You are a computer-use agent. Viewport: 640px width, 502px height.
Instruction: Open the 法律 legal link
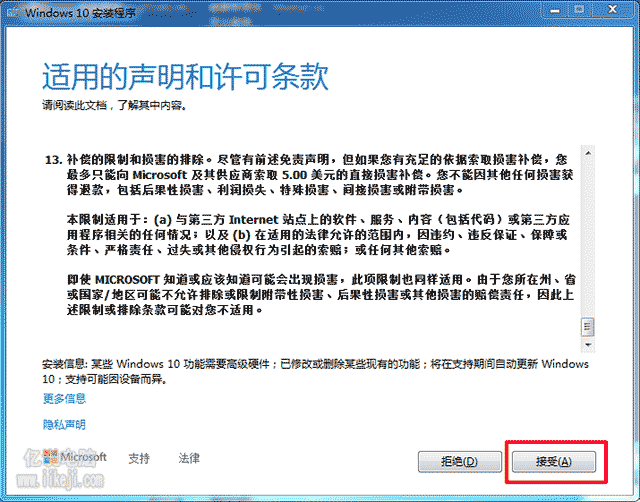coord(189,458)
